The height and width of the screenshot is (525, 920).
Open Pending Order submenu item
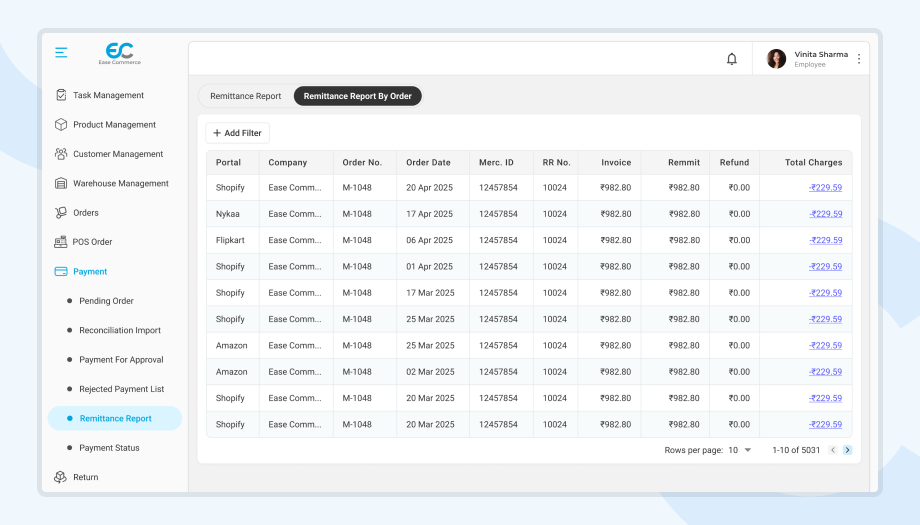click(106, 301)
